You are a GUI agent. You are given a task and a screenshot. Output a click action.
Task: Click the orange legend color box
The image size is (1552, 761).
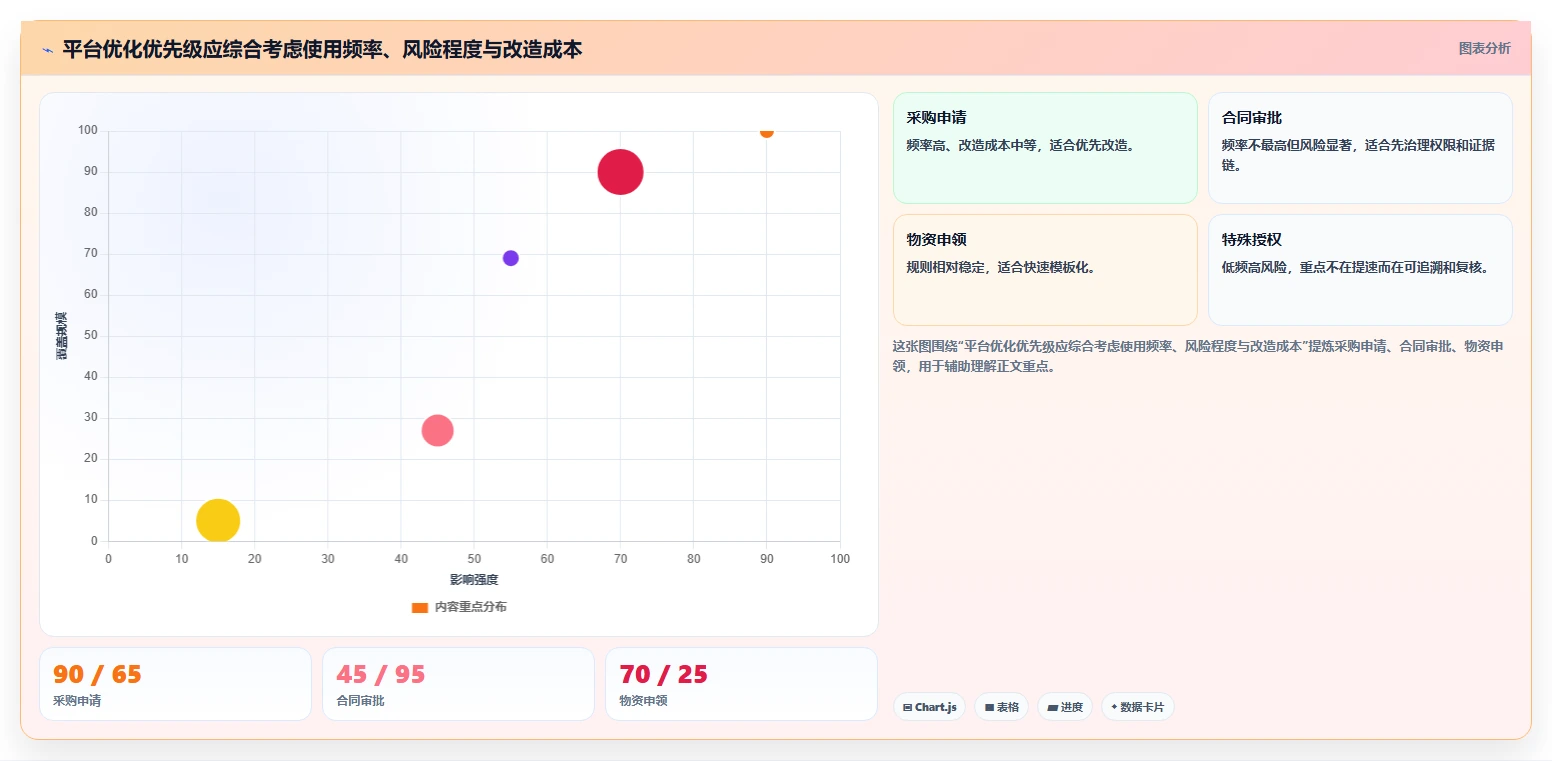[420, 608]
